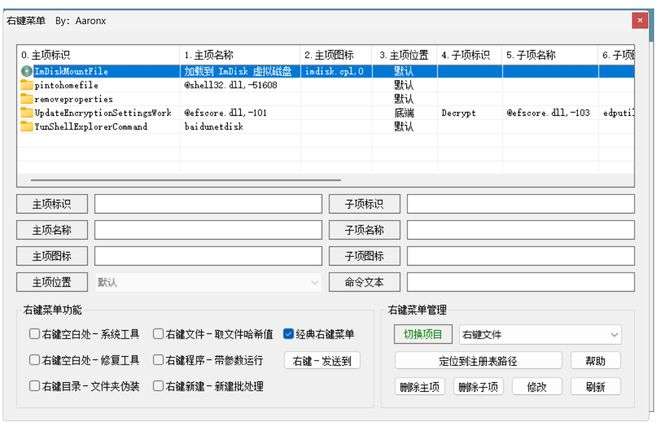Click the 主项标识 label button
Image resolution: width=660 pixels, height=429 pixels.
(52, 204)
